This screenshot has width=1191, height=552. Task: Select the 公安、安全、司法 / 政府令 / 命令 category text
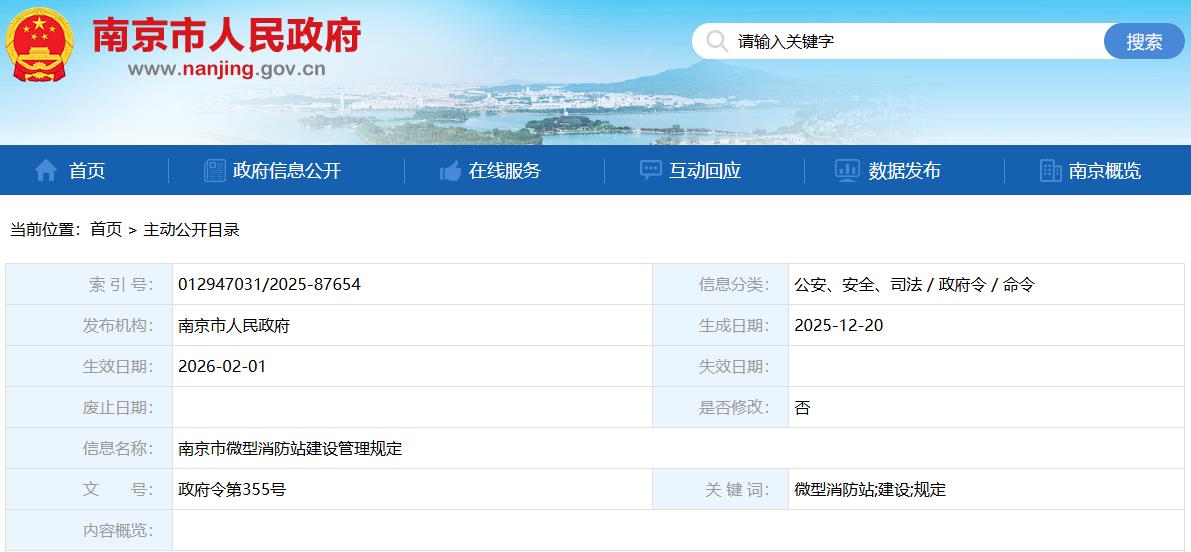tap(915, 284)
